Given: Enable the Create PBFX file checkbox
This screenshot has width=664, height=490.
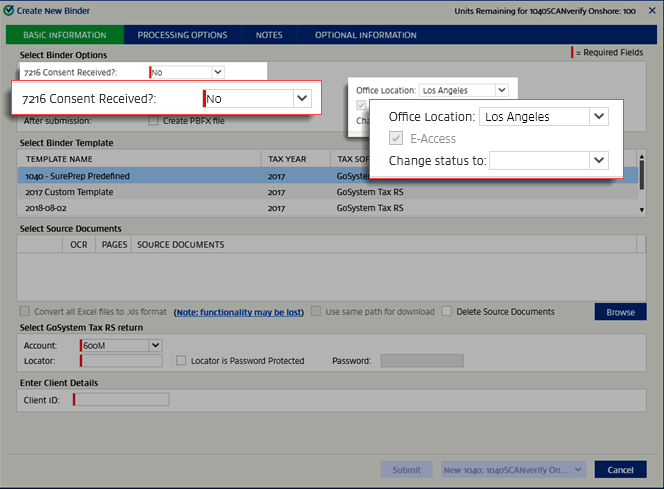Looking at the screenshot, I should 153,121.
